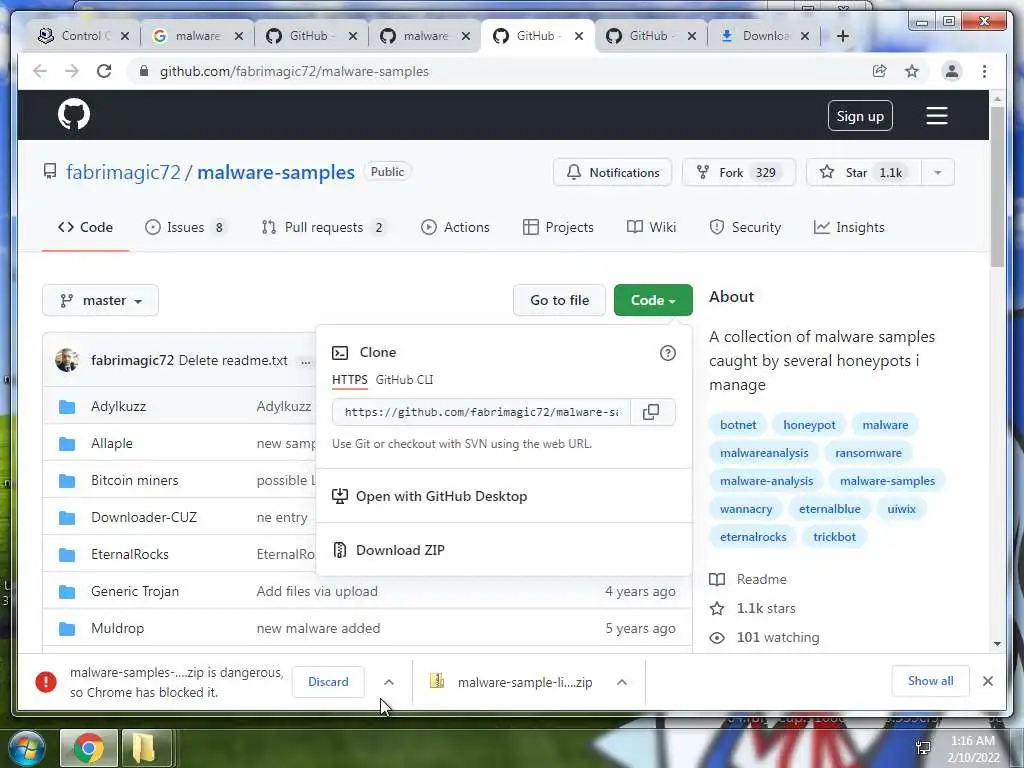The height and width of the screenshot is (768, 1024).
Task: Click the honeypot topic tag
Action: pyautogui.click(x=809, y=425)
